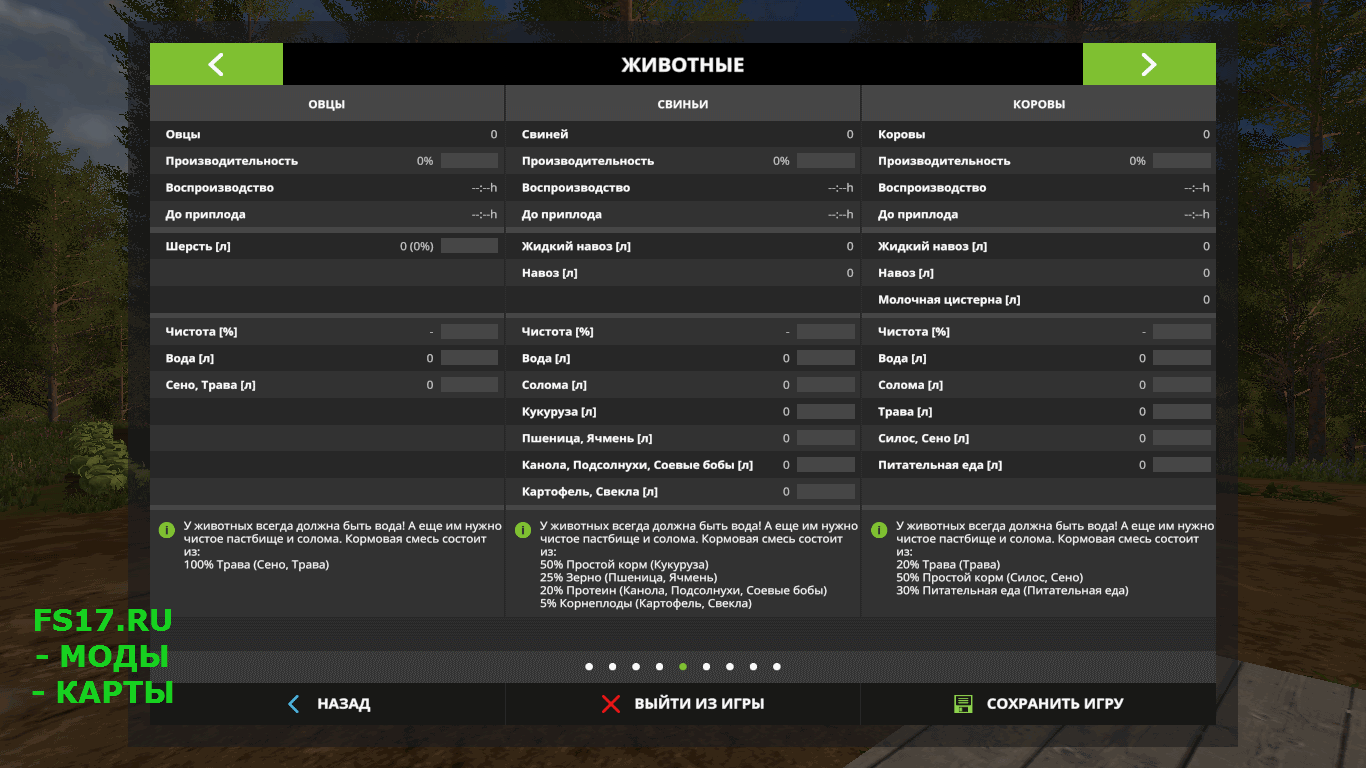The height and width of the screenshot is (768, 1366).
Task: Click the Свиней count row
Action: (683, 134)
